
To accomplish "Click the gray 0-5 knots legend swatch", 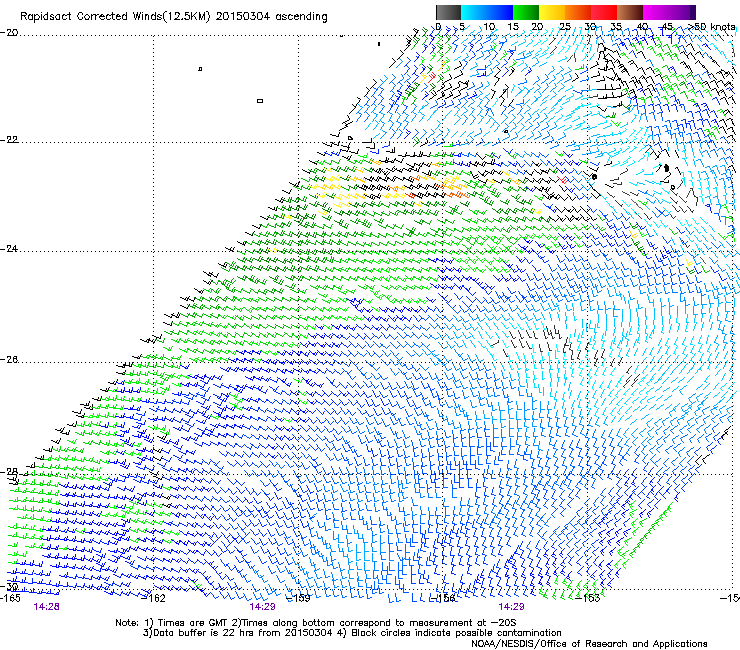I will pyautogui.click(x=448, y=12).
